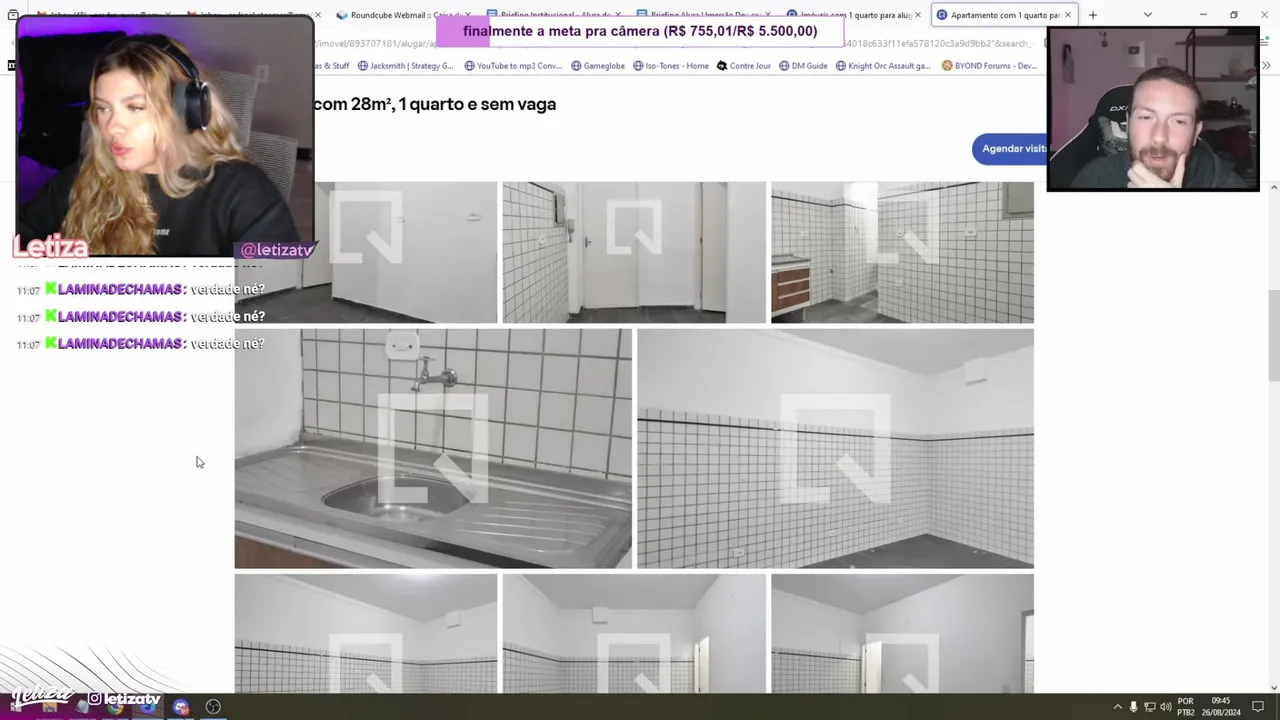Viewport: 1280px width, 720px height.
Task: Open the network tray icon
Action: pyautogui.click(x=1149, y=707)
